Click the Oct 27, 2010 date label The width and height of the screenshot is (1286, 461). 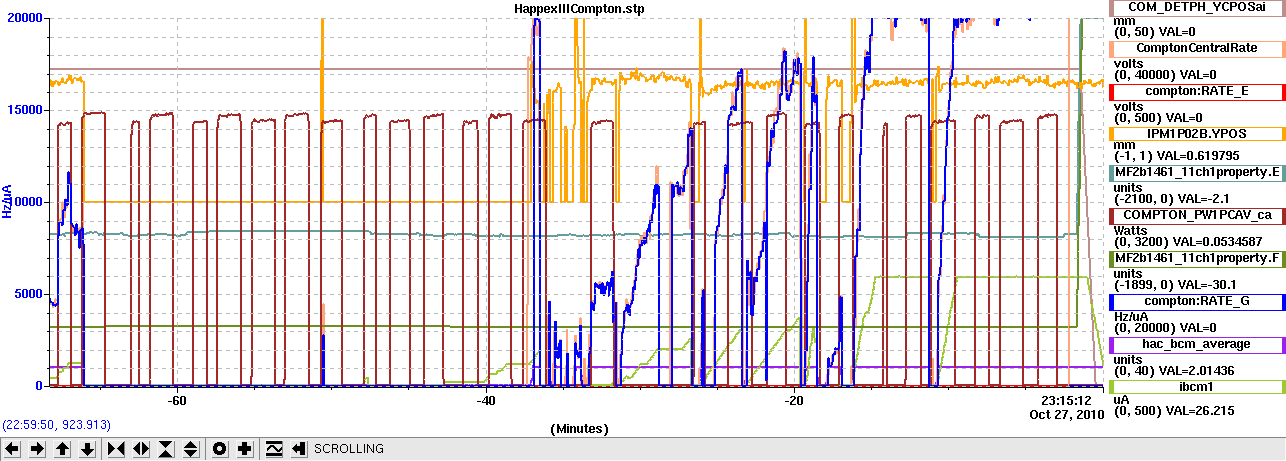point(1066,413)
